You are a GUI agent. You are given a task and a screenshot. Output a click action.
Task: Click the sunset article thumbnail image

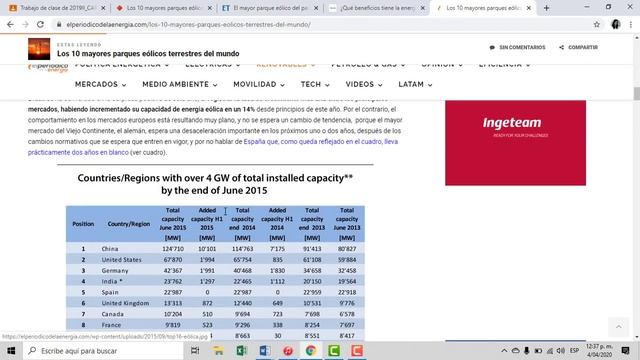39,49
